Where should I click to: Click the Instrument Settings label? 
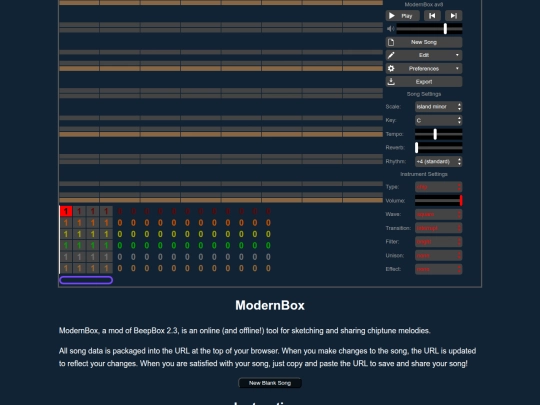point(424,174)
